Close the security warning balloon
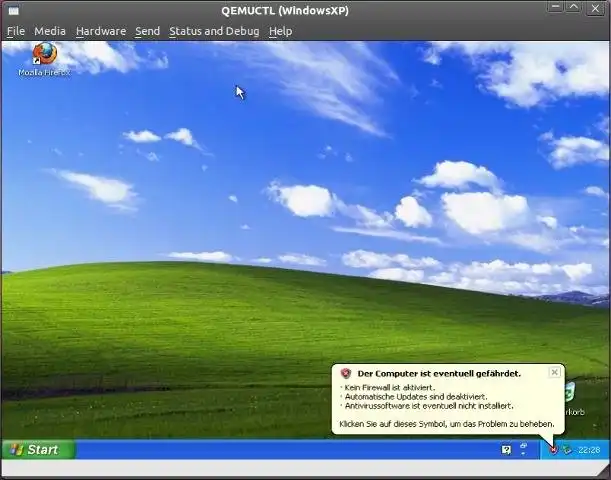Viewport: 611px width, 480px height. [x=554, y=372]
